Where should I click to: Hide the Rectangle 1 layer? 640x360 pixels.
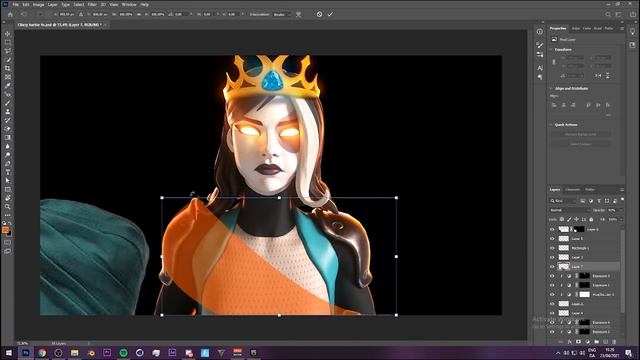tap(552, 248)
